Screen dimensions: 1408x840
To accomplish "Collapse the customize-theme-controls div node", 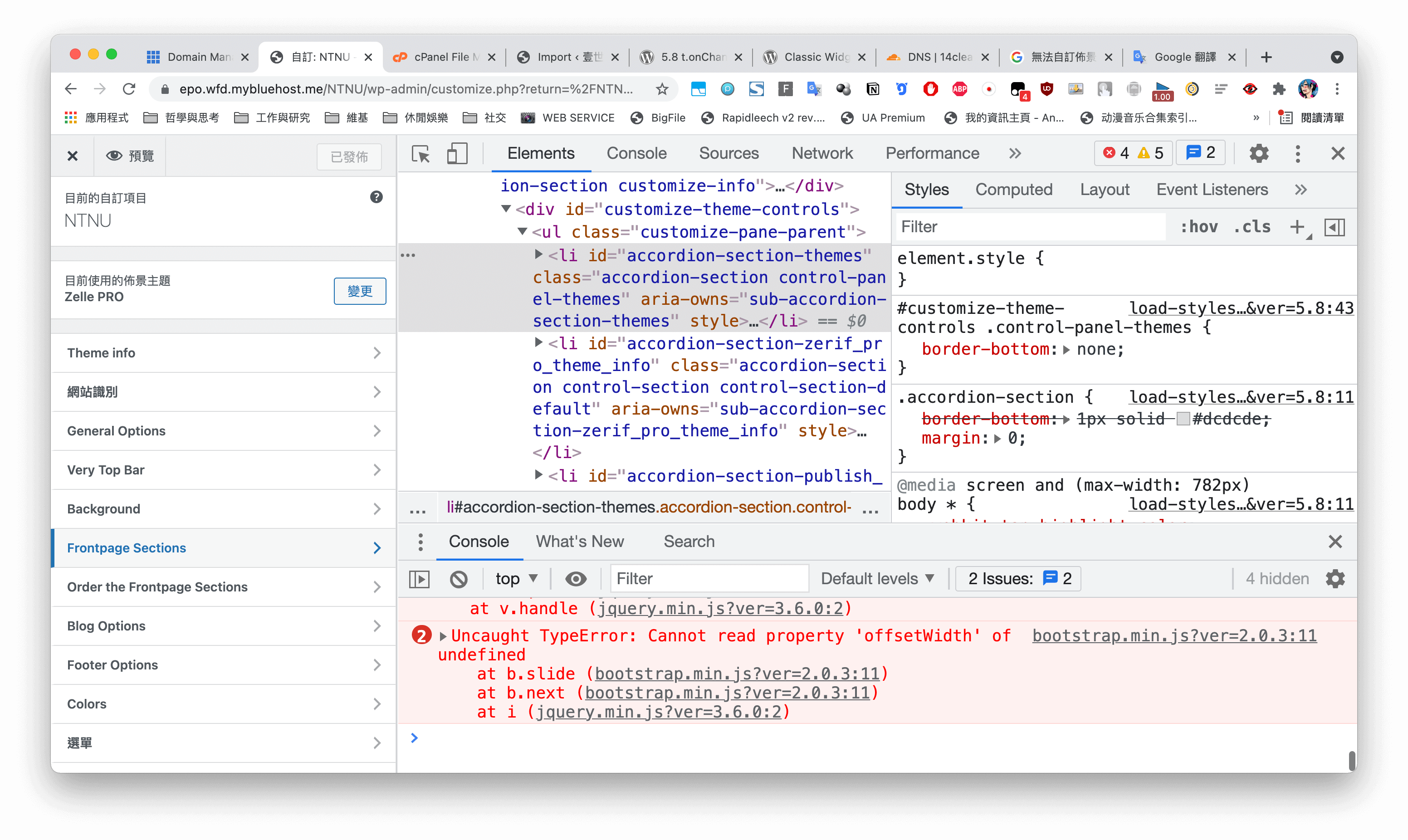I will [x=506, y=209].
